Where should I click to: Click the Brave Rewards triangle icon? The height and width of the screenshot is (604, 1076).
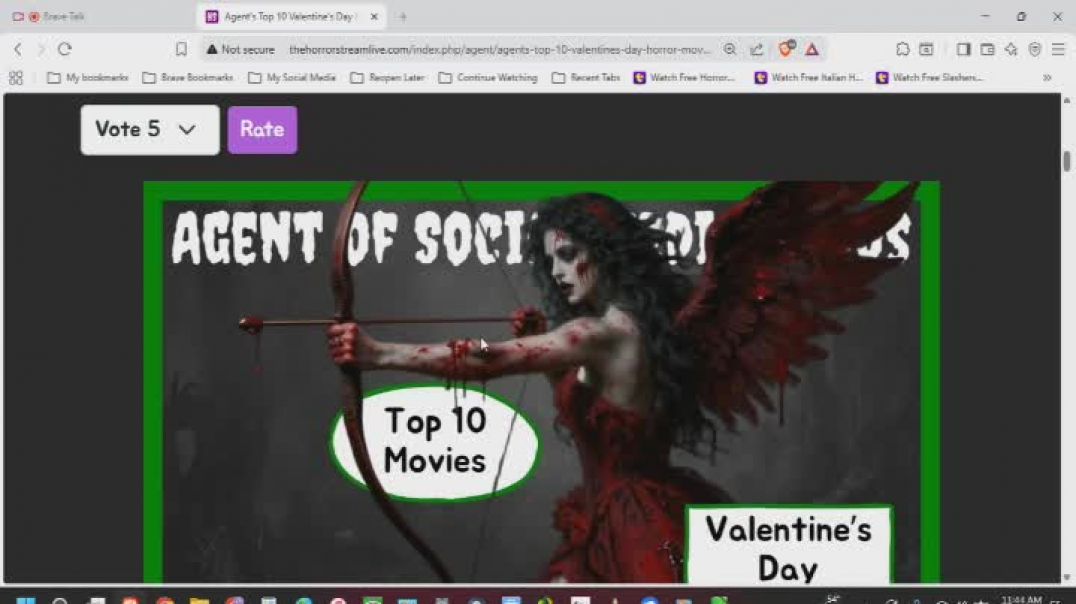[x=812, y=49]
